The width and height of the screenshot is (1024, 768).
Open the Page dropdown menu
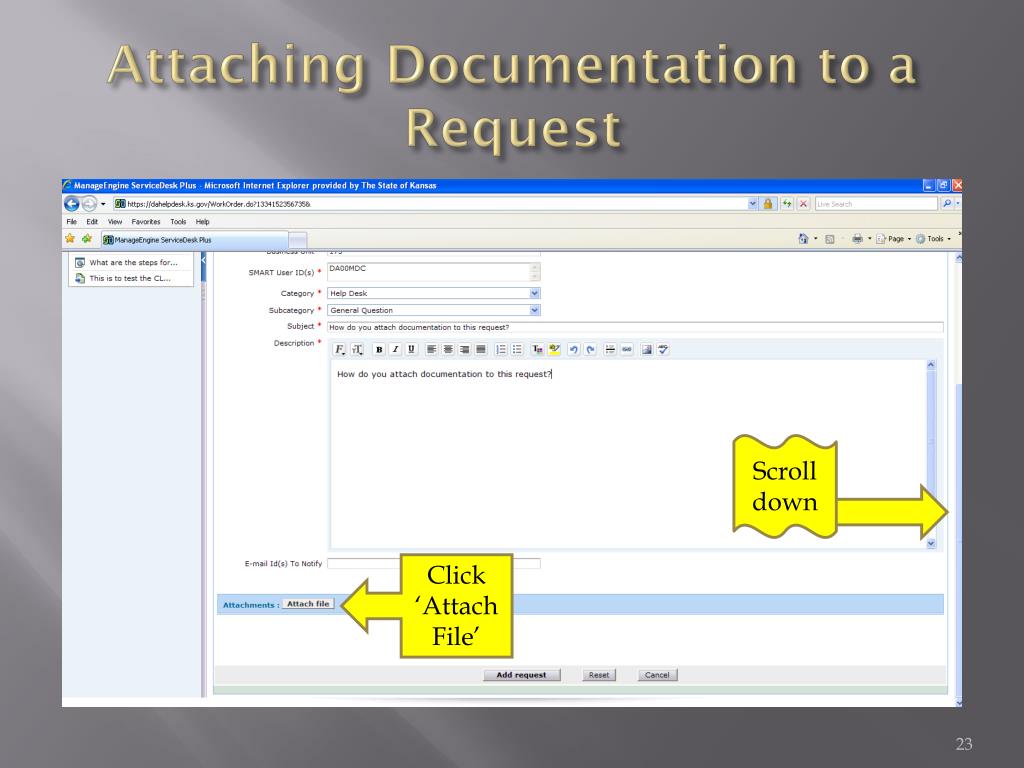(x=894, y=239)
